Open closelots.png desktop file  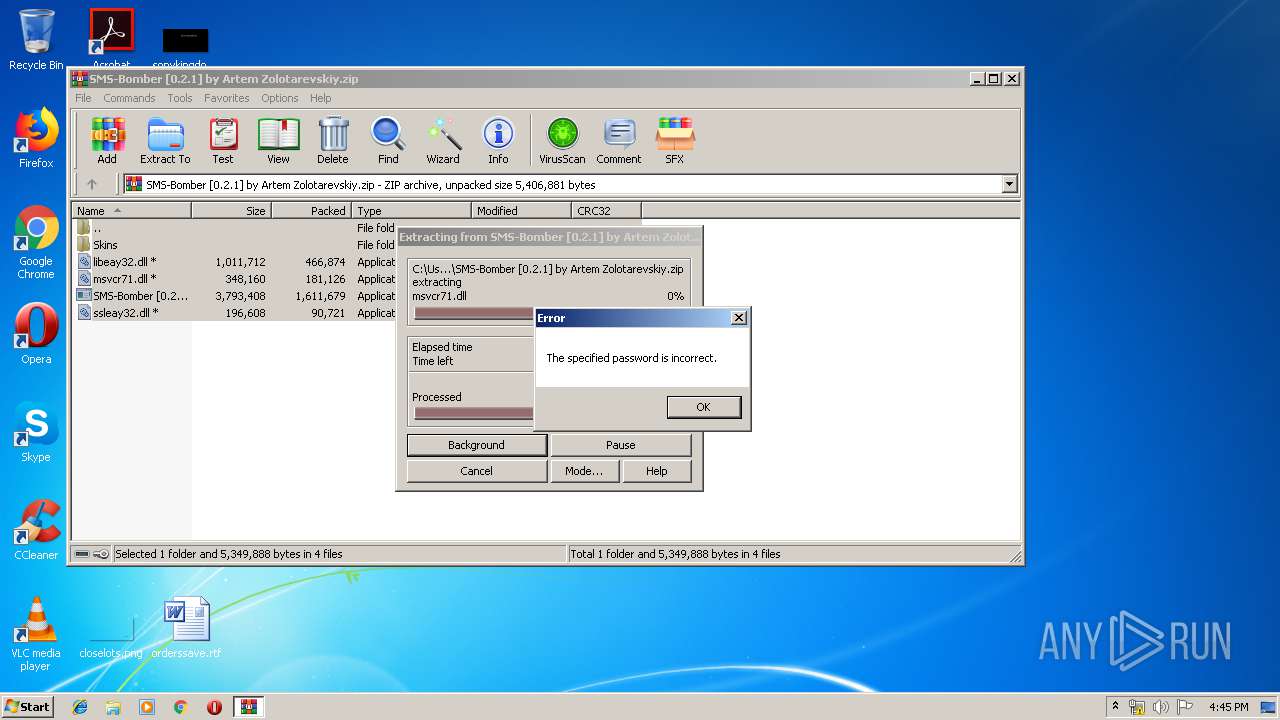click(x=111, y=636)
